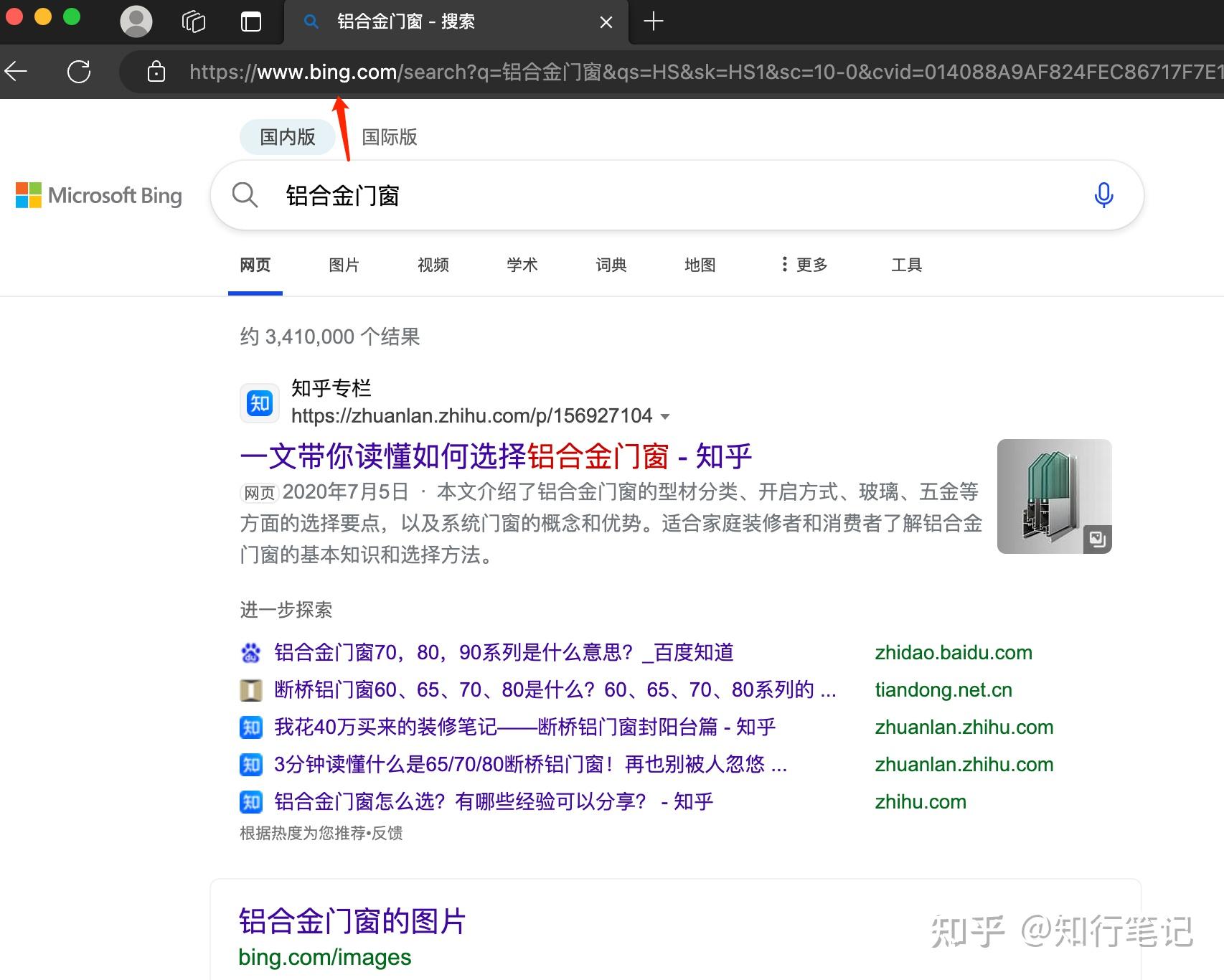Click the zhuanlan.zhihu.com/p/156927104 URL

(x=472, y=416)
